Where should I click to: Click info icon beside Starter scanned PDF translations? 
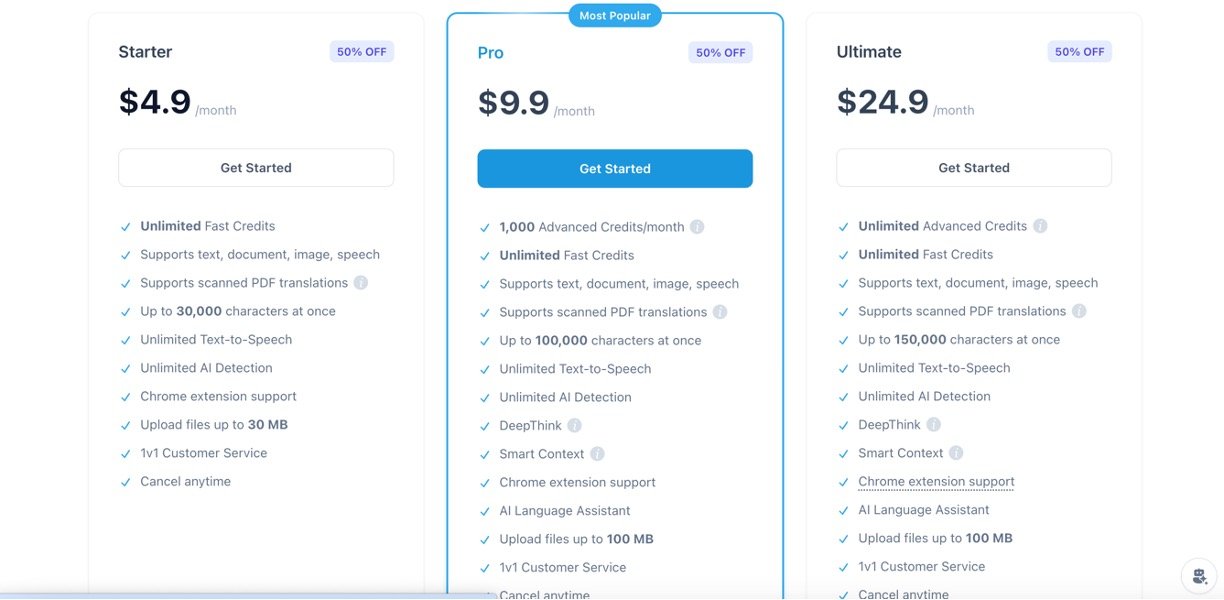pyautogui.click(x=361, y=283)
